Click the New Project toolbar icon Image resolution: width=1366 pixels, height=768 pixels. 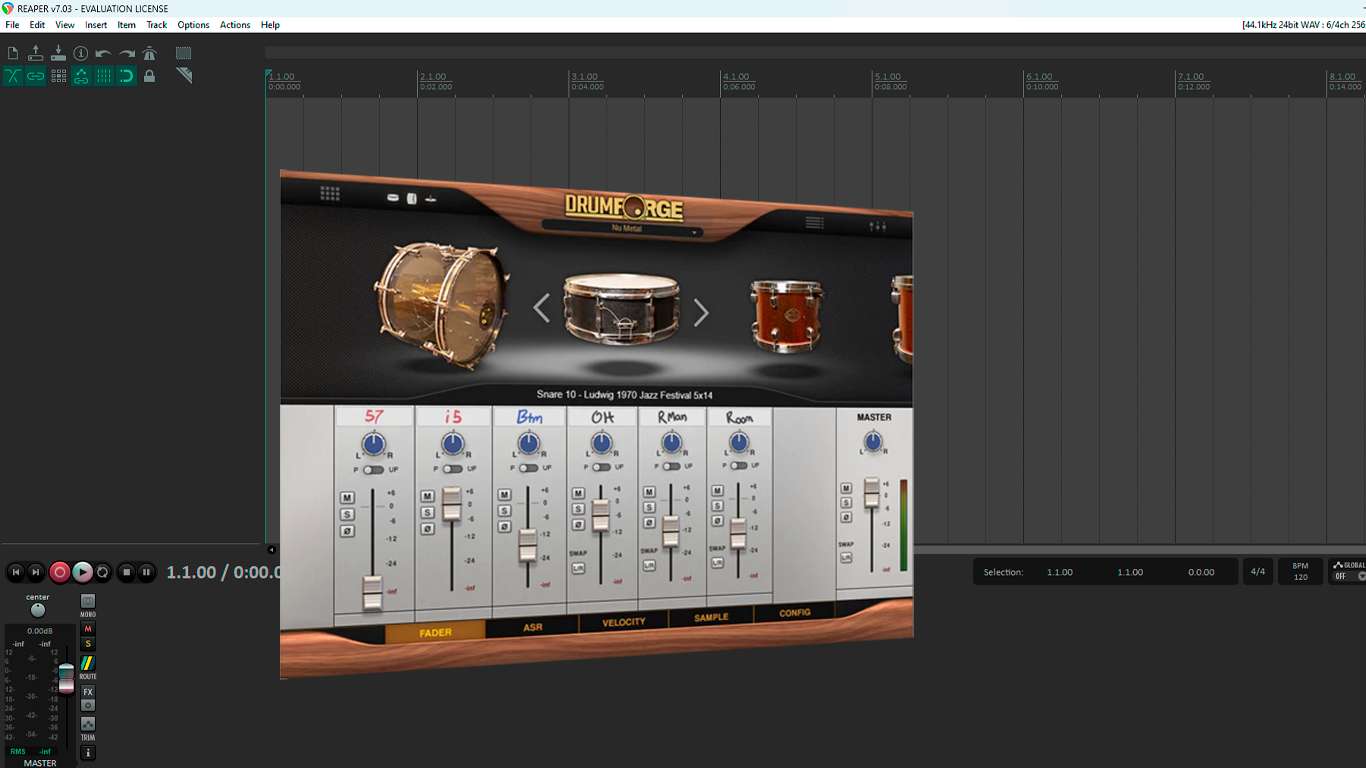tap(13, 53)
